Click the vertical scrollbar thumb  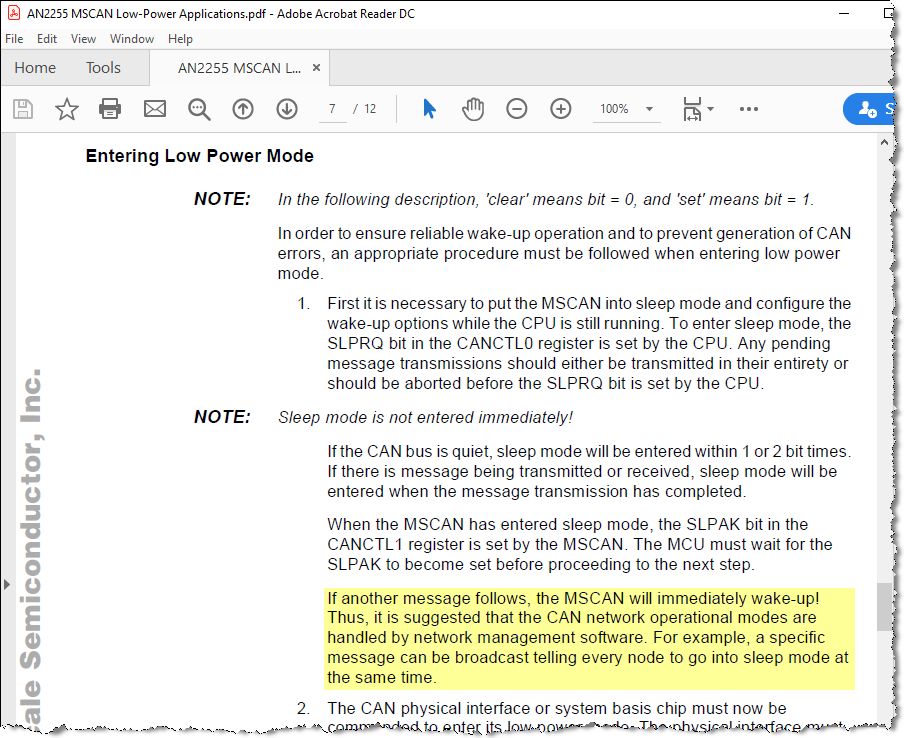[884, 607]
